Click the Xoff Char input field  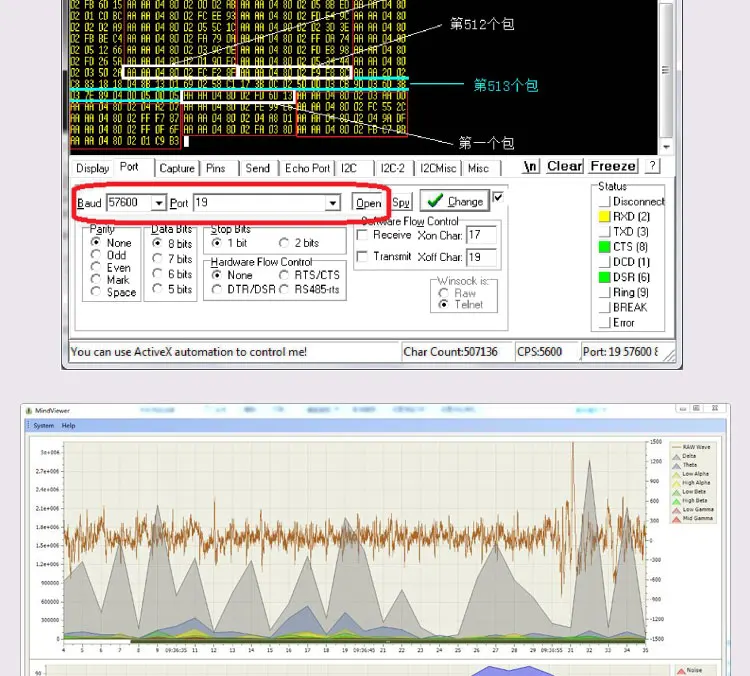(x=481, y=257)
